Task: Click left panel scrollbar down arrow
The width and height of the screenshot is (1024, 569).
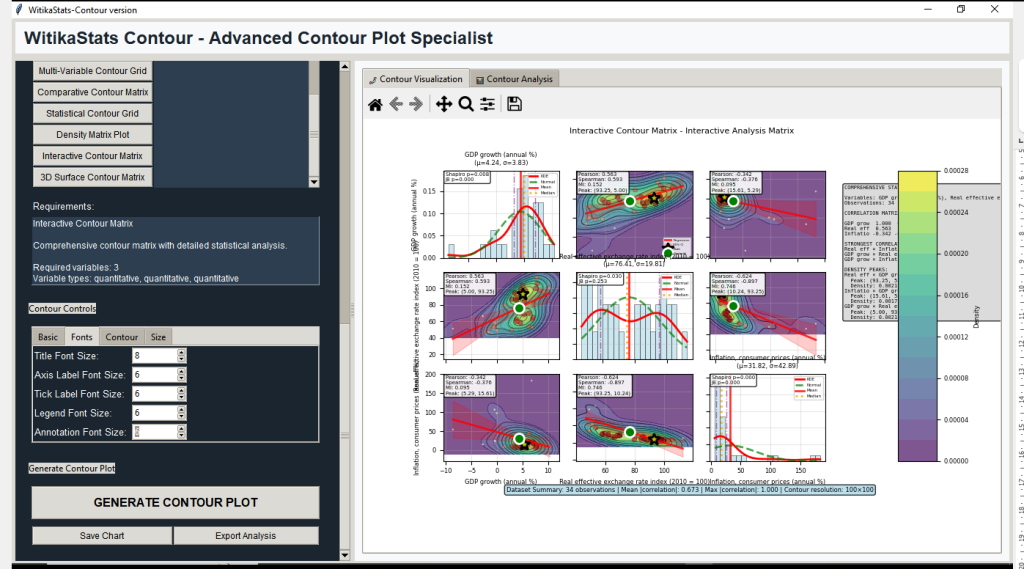Action: [345, 555]
